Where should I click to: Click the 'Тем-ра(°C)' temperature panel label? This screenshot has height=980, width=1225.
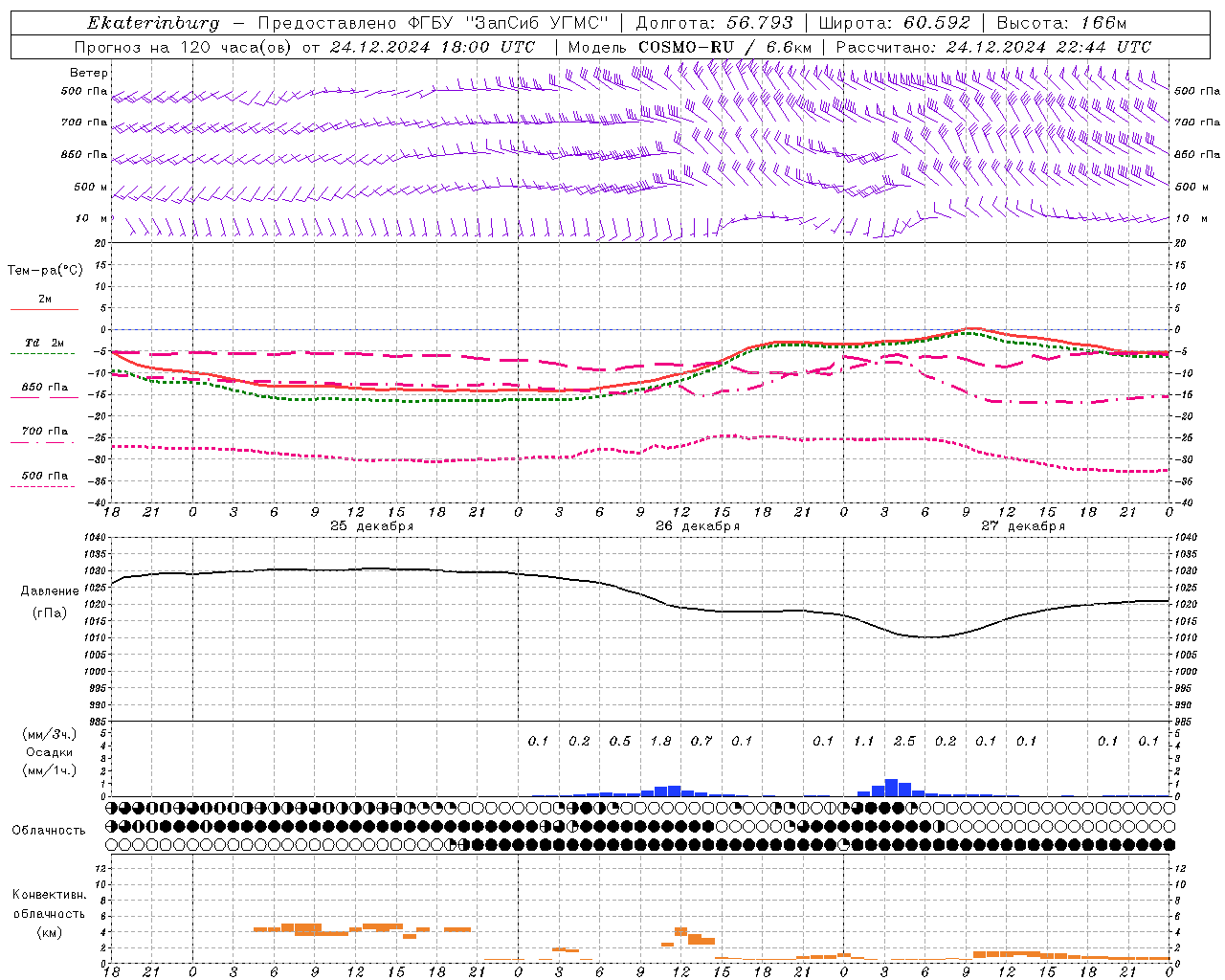click(45, 271)
